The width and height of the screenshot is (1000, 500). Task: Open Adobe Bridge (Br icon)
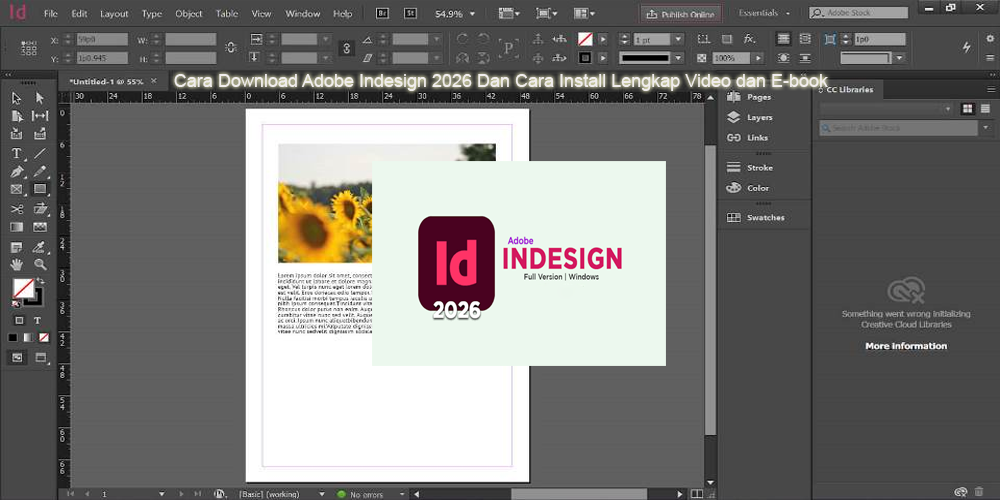point(383,13)
